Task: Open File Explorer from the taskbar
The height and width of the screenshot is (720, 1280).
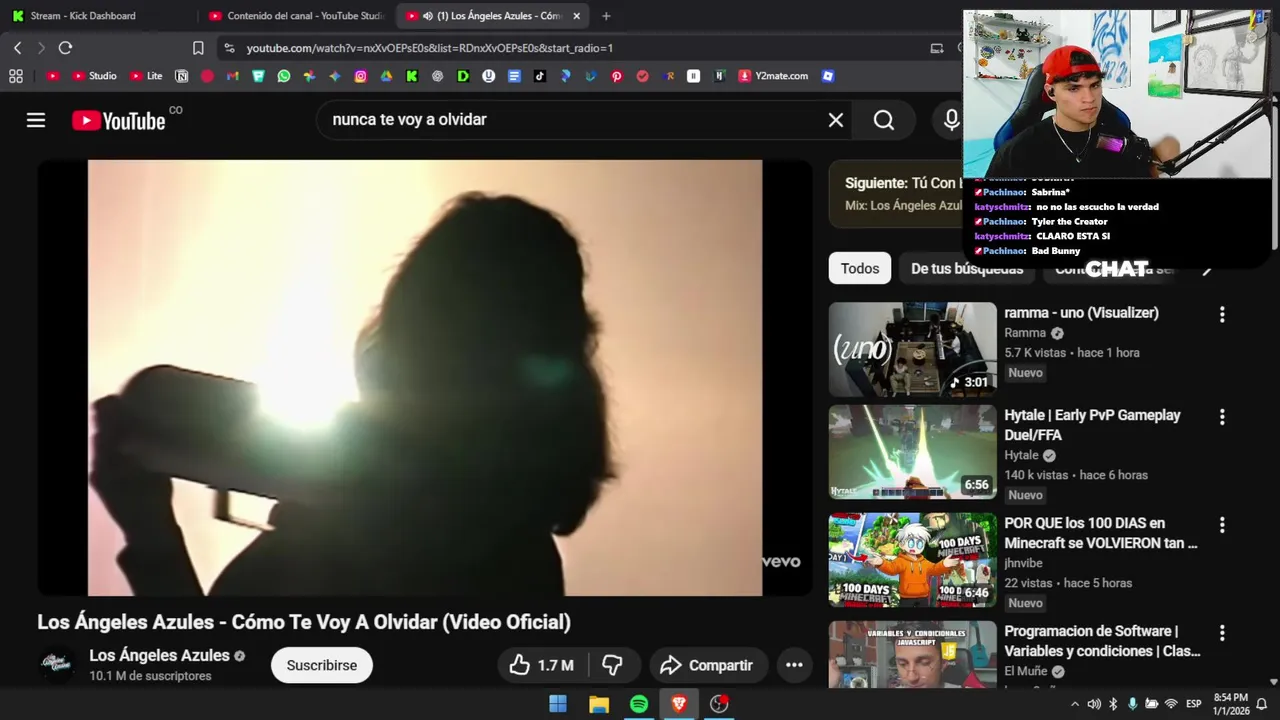Action: [599, 704]
